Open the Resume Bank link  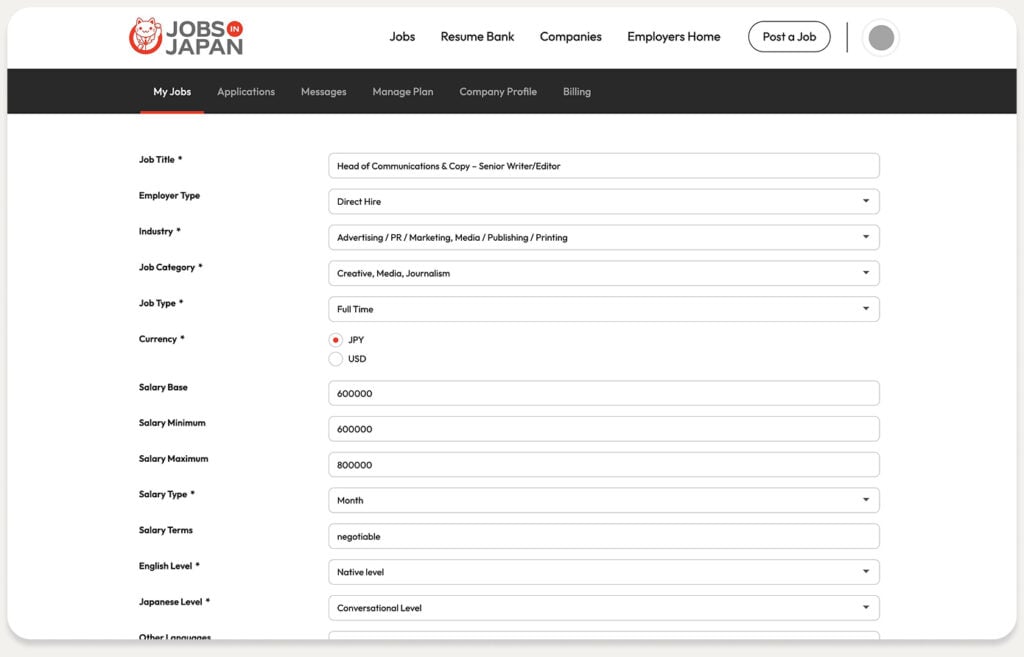point(477,37)
